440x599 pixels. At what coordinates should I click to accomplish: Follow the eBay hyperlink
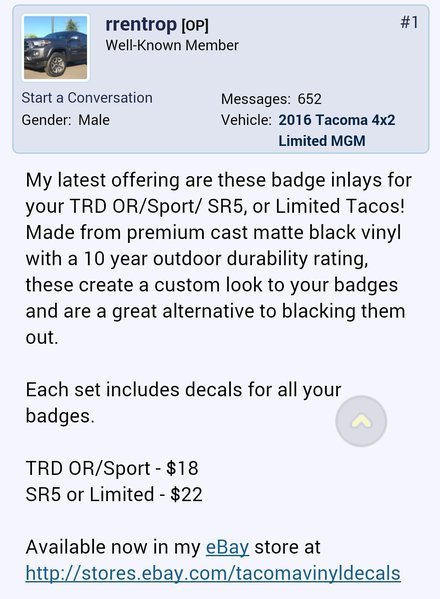point(227,547)
